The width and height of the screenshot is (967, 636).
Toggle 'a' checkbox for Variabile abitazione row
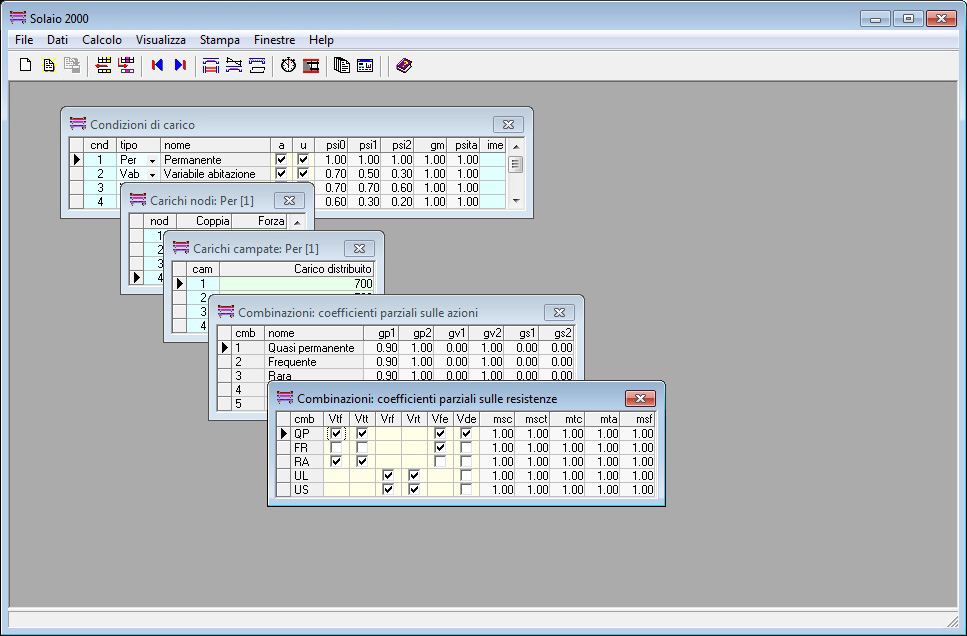pyautogui.click(x=281, y=174)
